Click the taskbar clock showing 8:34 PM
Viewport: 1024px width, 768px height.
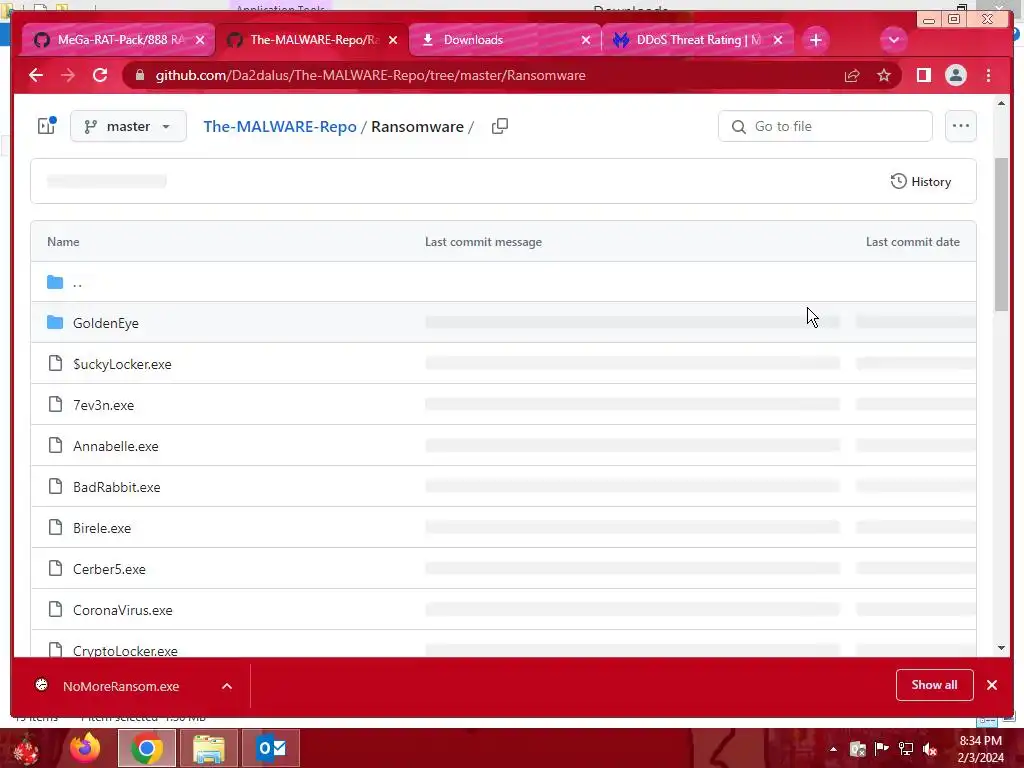980,749
